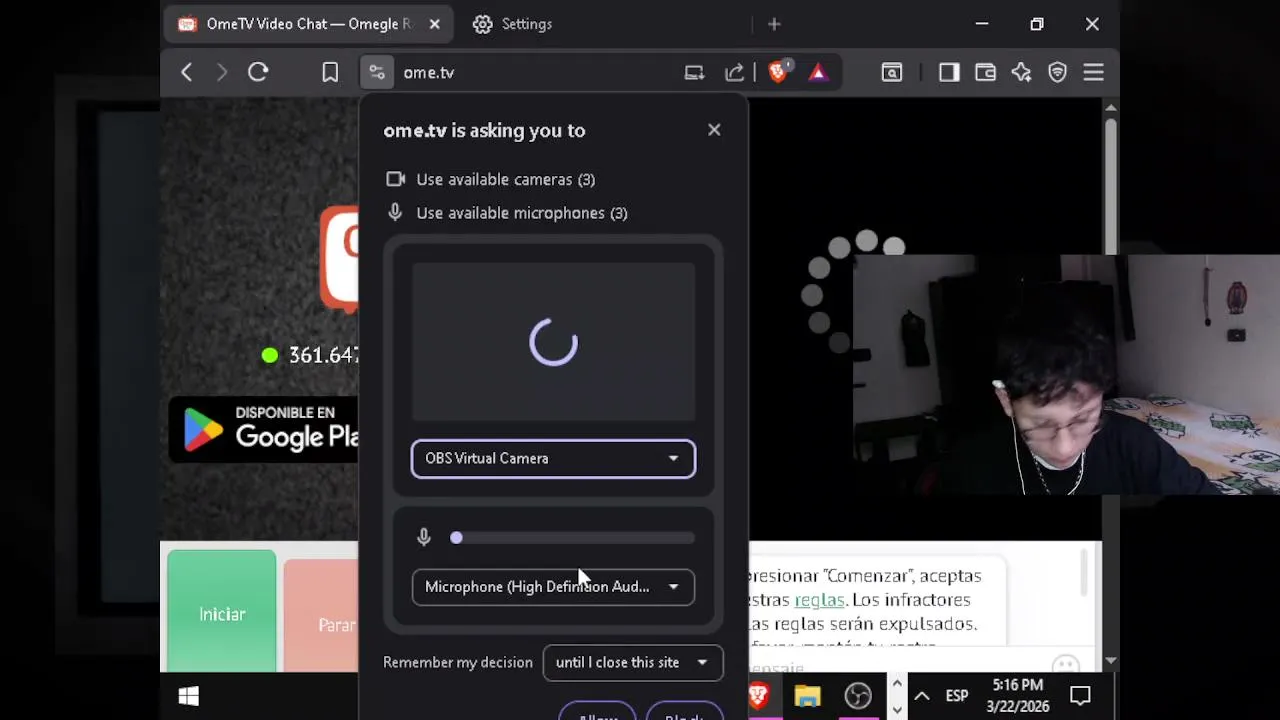Viewport: 1280px width, 720px height.
Task: Click the install app icon in the address bar
Action: pyautogui.click(x=694, y=72)
